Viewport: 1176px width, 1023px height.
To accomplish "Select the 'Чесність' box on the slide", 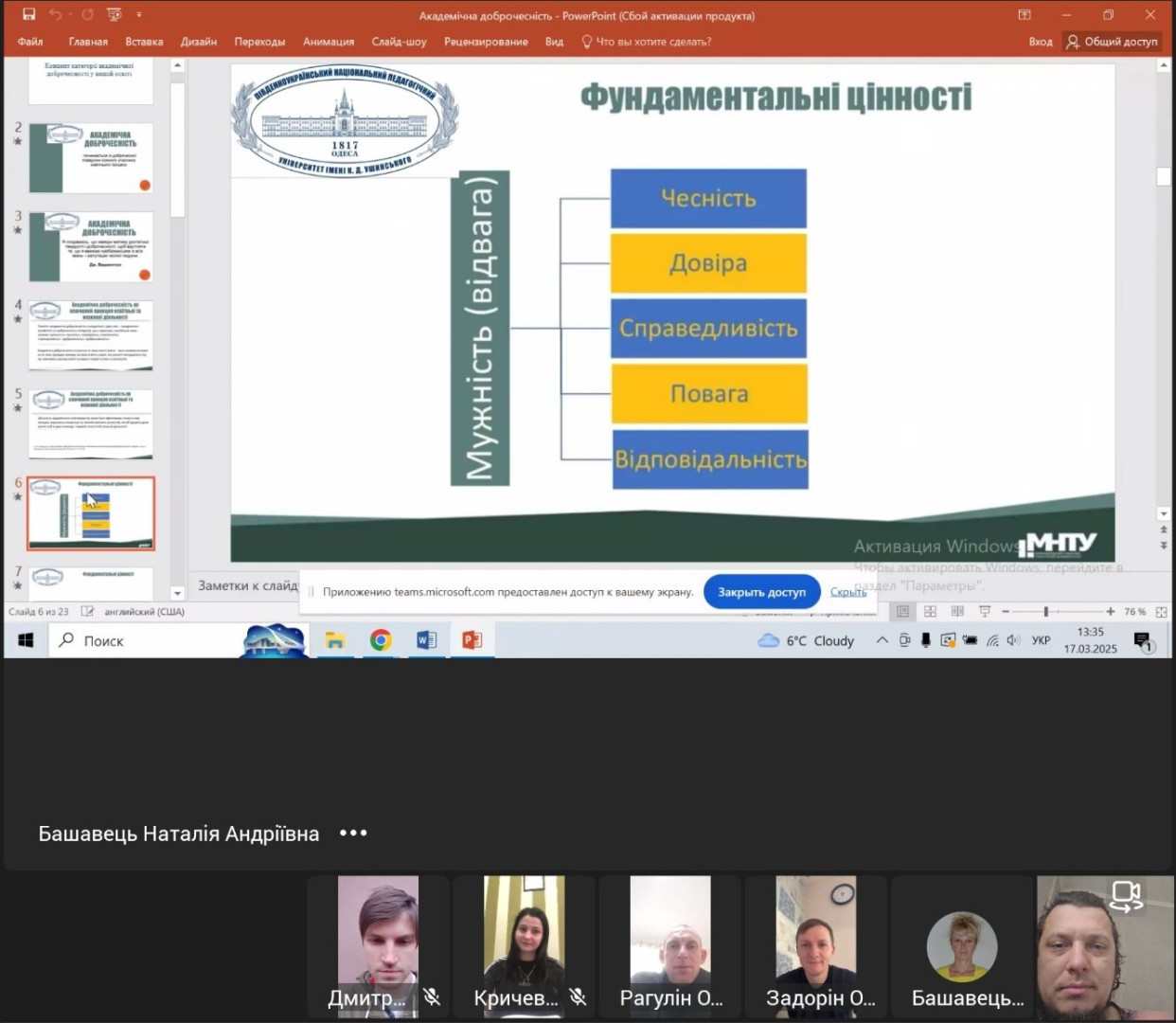I will [x=708, y=199].
